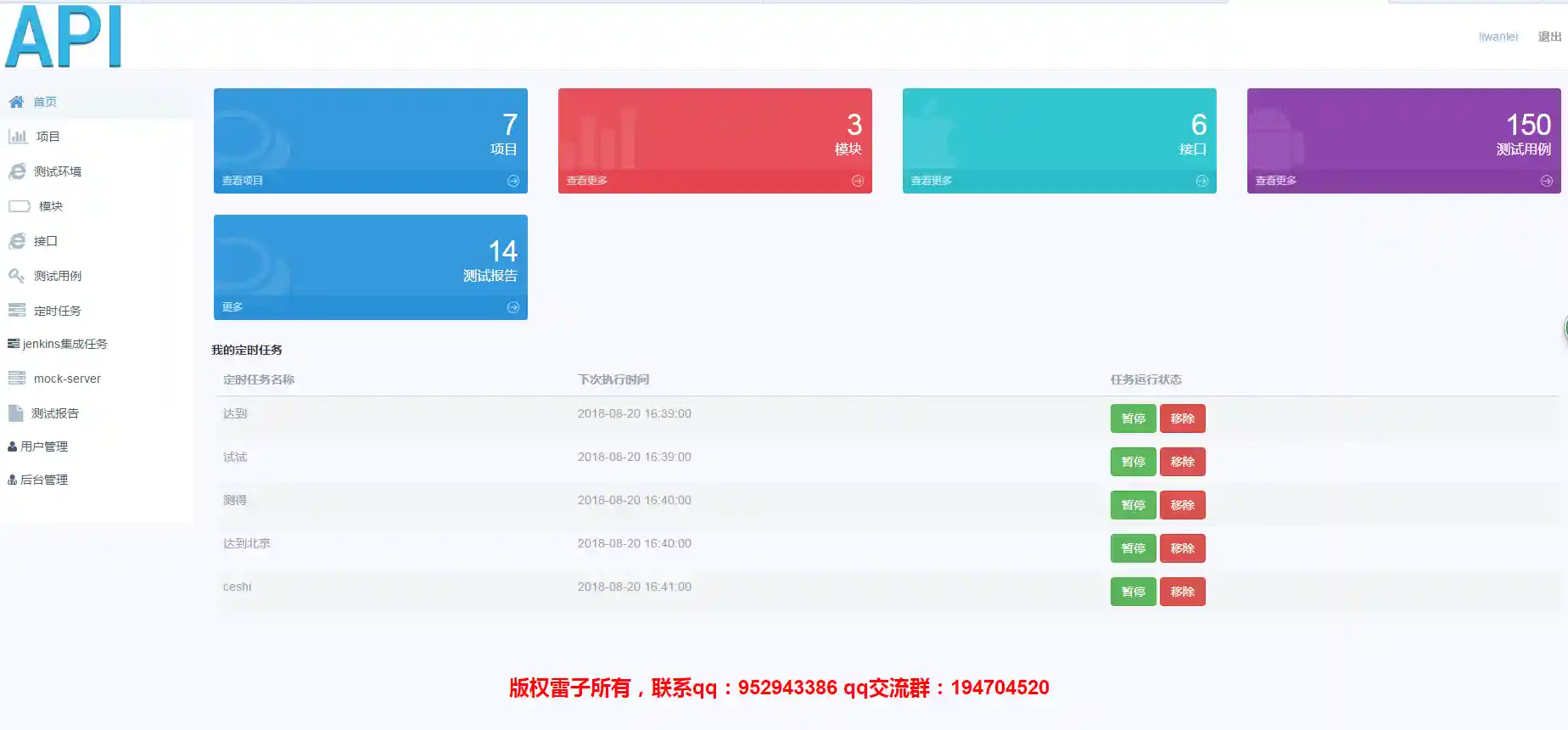Click the 我的定时任务 section heading
1568x730 pixels.
pos(247,350)
